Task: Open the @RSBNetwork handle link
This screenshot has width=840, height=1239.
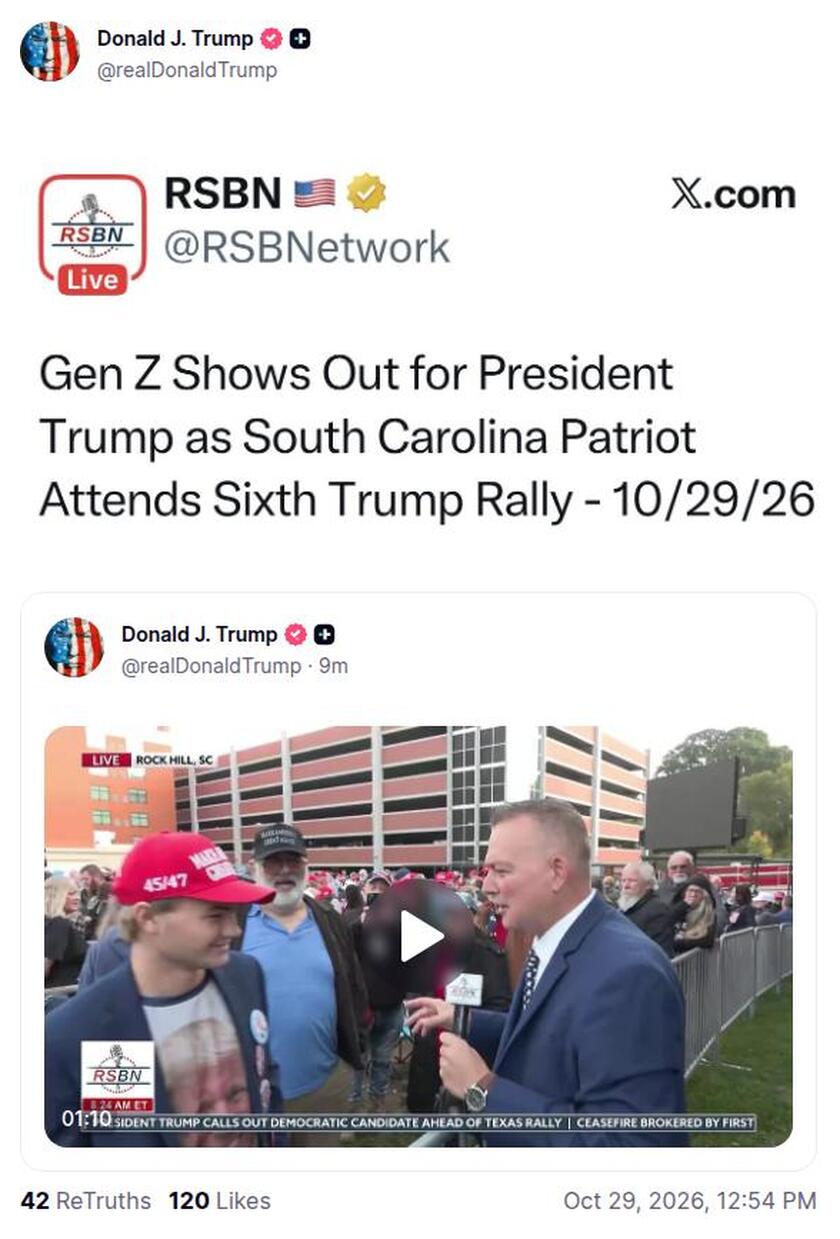Action: click(x=306, y=247)
